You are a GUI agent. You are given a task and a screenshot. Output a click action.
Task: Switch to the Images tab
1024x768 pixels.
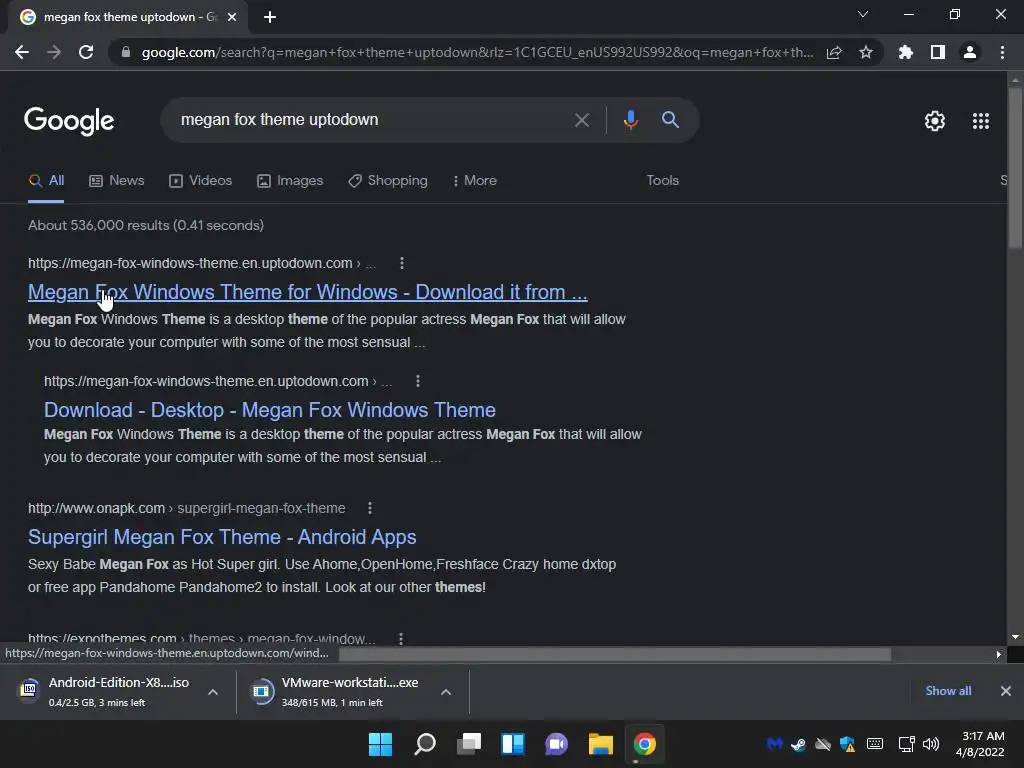(x=290, y=181)
